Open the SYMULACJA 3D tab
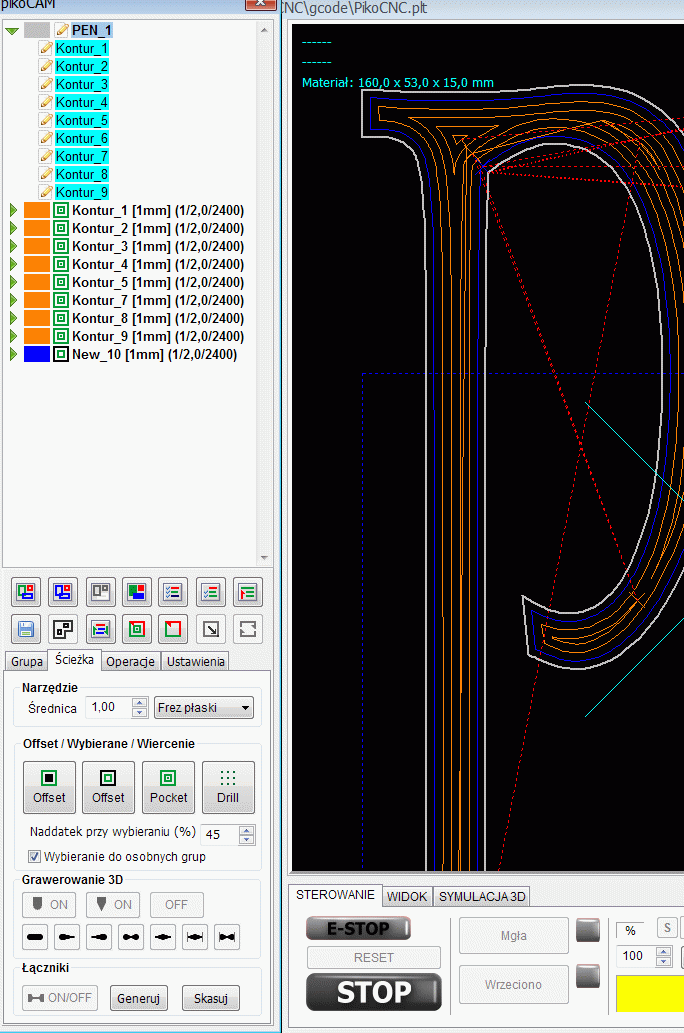This screenshot has height=1033, width=684. [482, 897]
